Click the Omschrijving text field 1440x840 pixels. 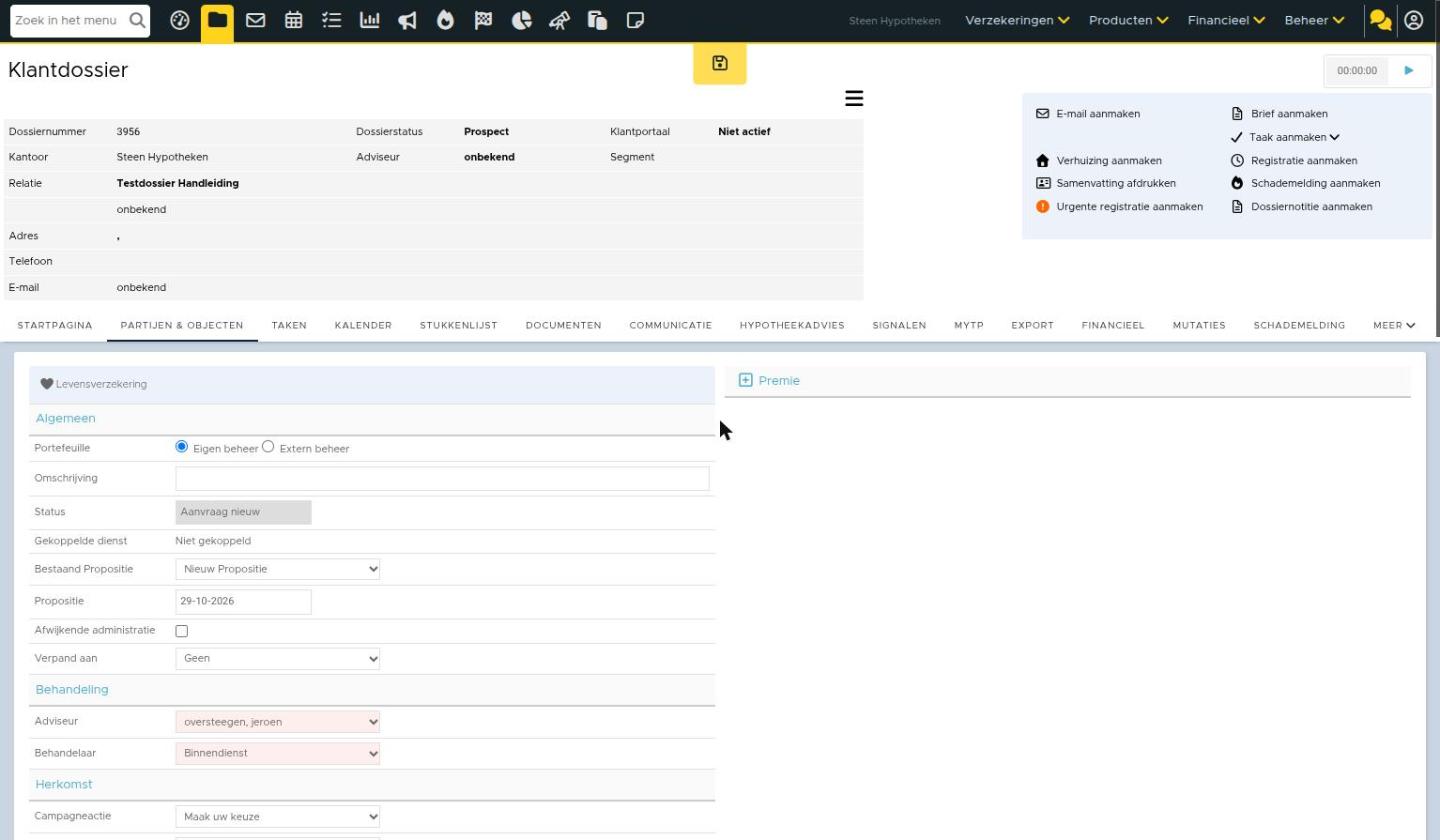tap(442, 478)
